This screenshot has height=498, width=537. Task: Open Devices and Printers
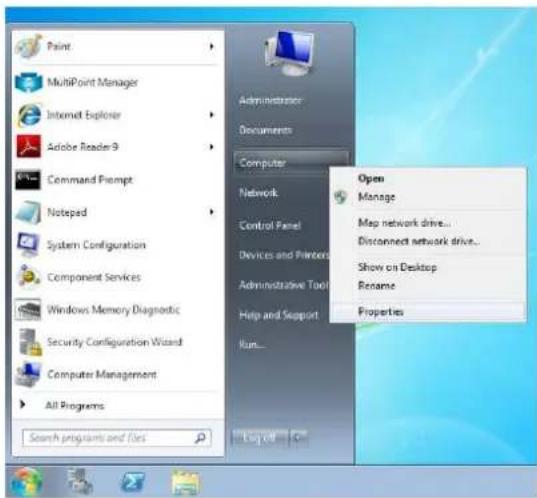[284, 255]
